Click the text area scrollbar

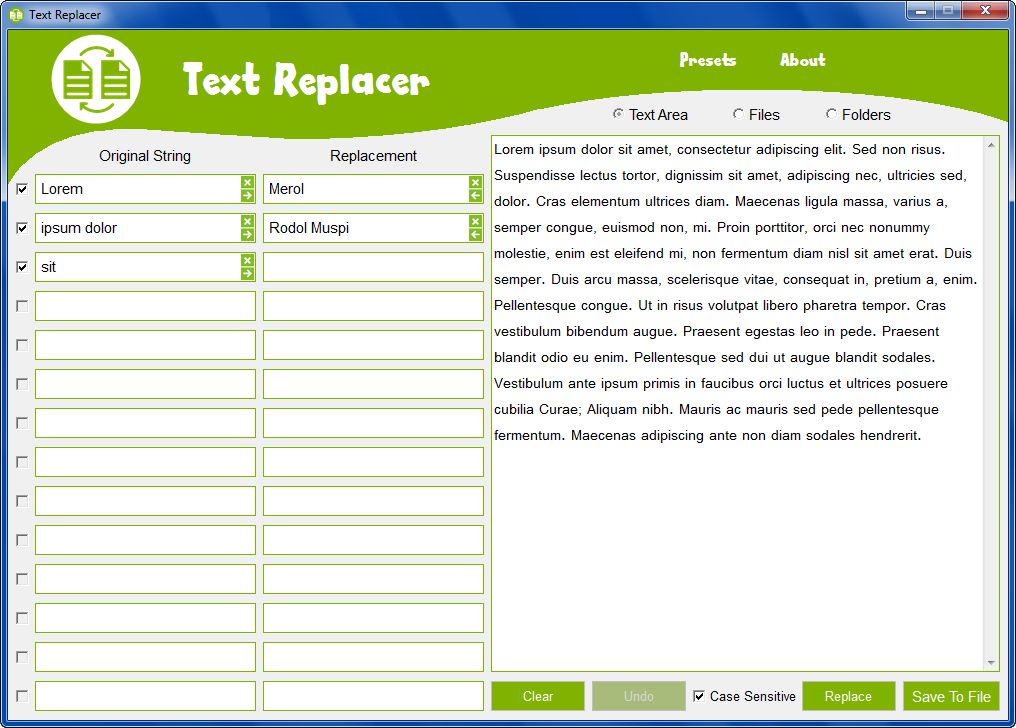993,400
